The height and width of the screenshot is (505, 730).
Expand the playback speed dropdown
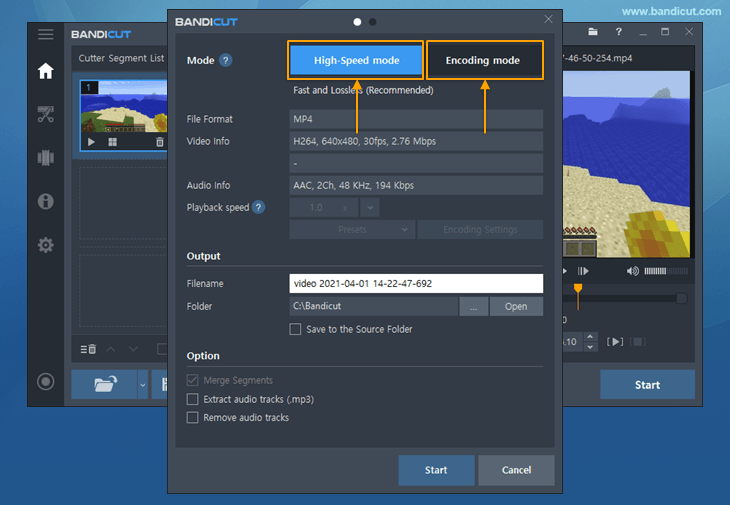(370, 208)
